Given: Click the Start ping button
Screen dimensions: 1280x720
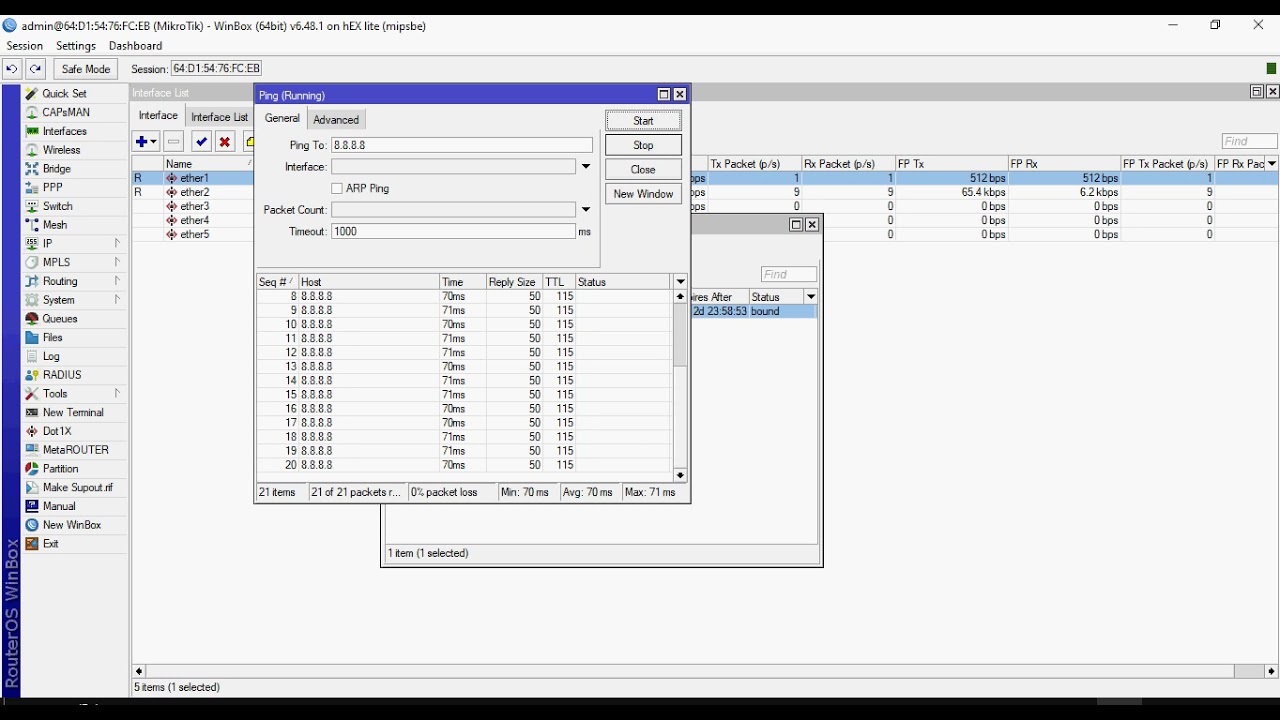Looking at the screenshot, I should pos(643,120).
